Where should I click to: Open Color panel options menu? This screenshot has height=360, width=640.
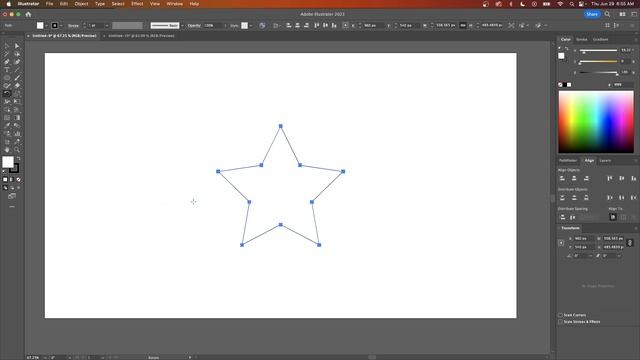click(636, 40)
